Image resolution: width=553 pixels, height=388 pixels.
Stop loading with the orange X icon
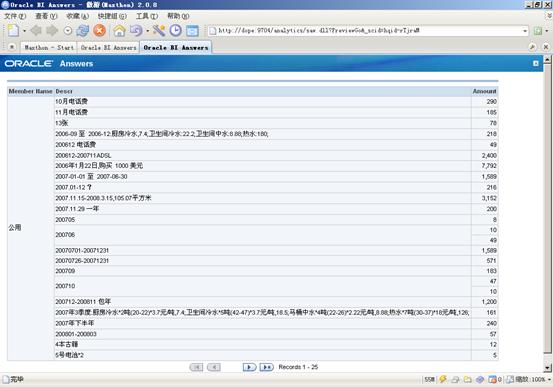(99, 31)
